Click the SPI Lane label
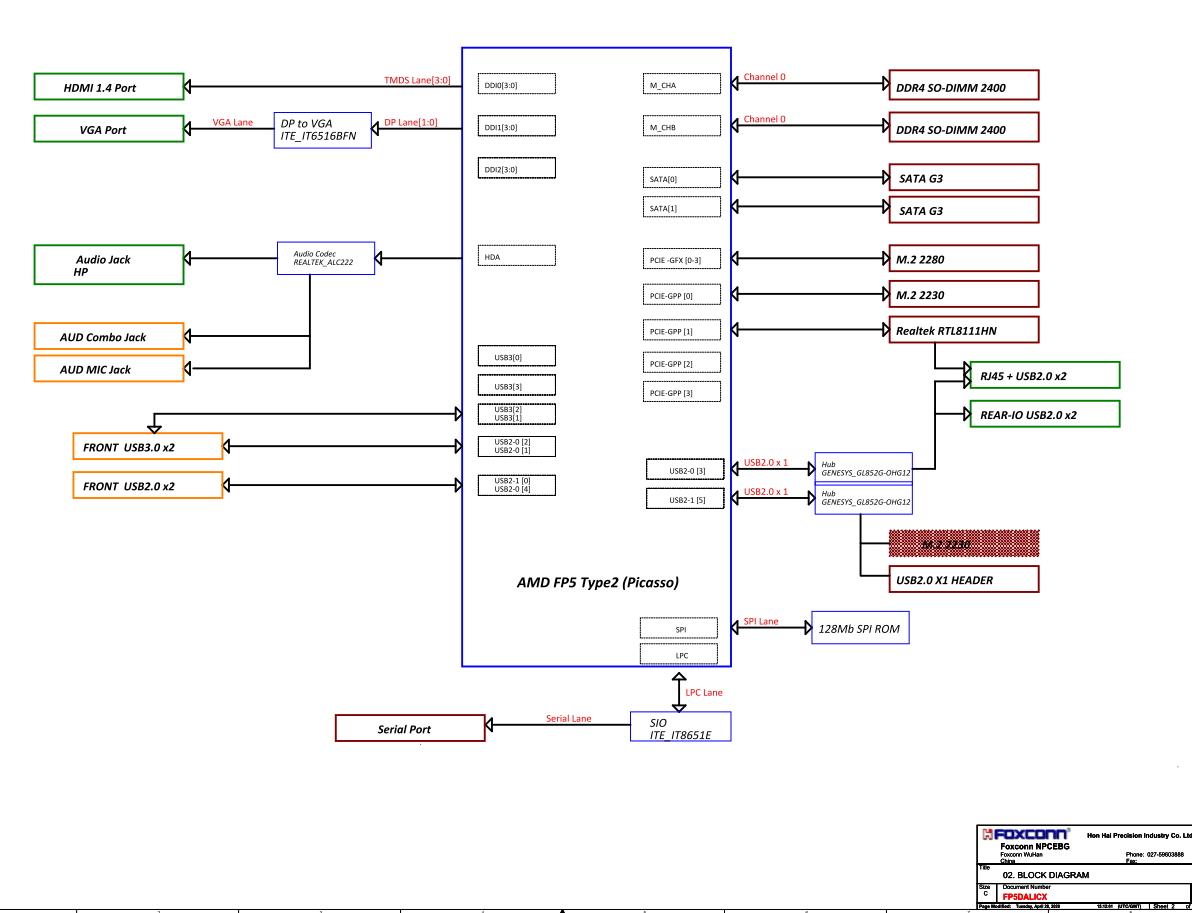The width and height of the screenshot is (1192, 913). pyautogui.click(x=761, y=621)
